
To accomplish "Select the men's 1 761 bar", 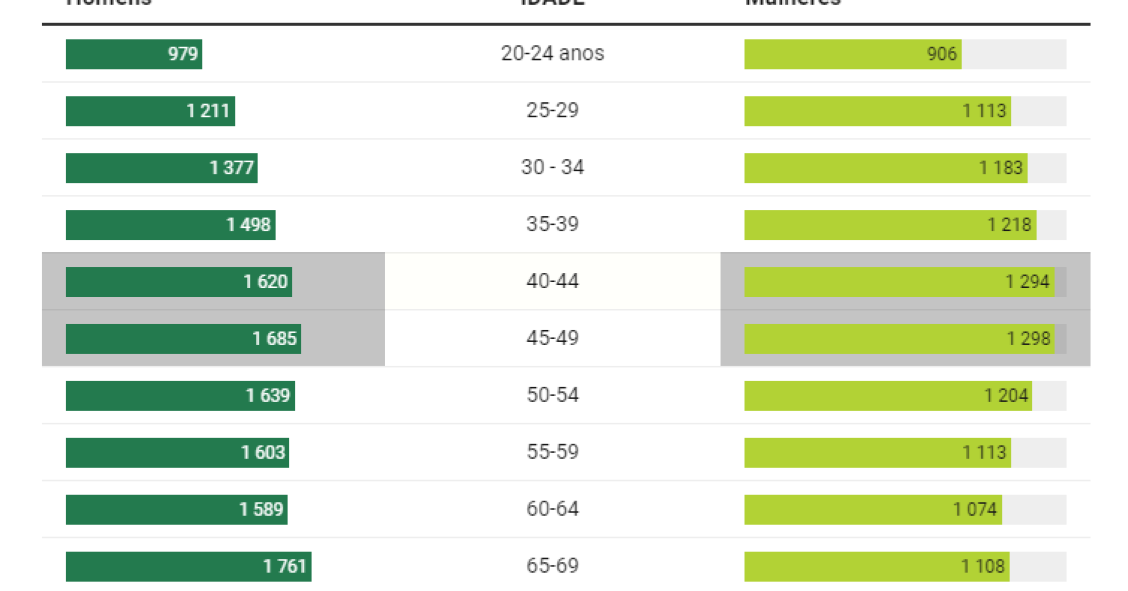I will [x=188, y=566].
